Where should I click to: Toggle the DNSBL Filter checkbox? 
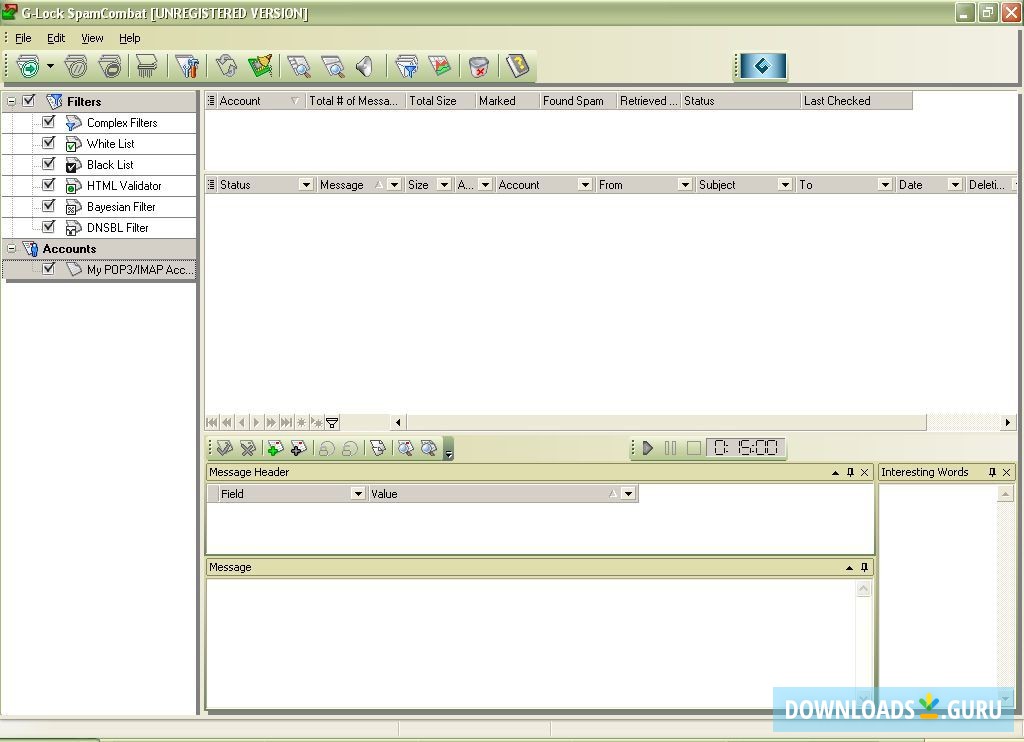tap(48, 226)
